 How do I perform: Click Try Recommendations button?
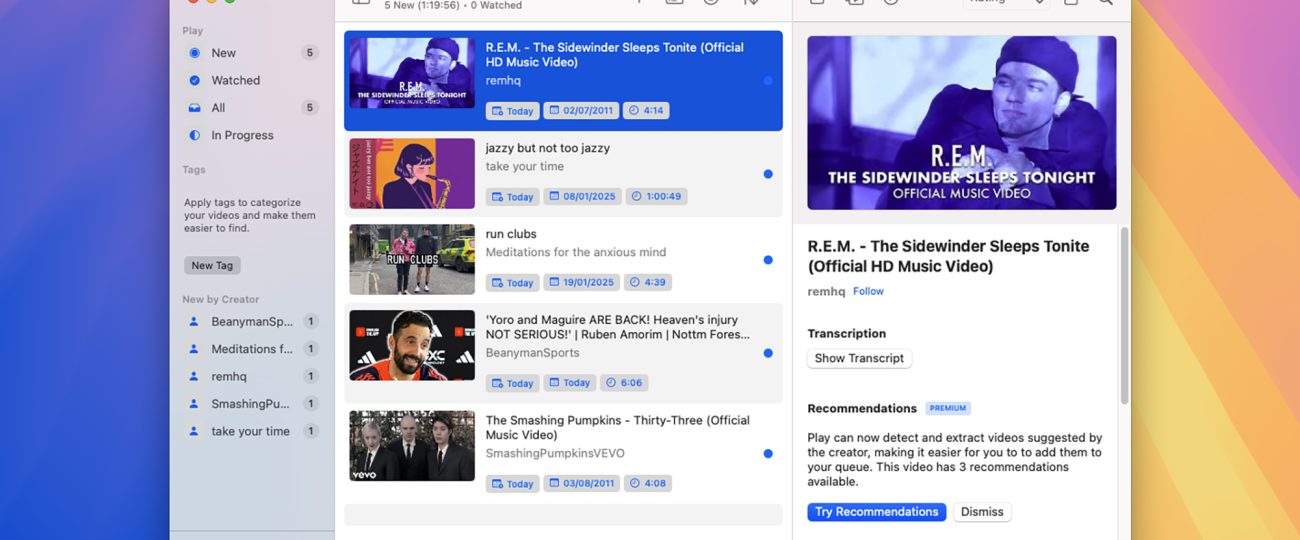(x=876, y=512)
